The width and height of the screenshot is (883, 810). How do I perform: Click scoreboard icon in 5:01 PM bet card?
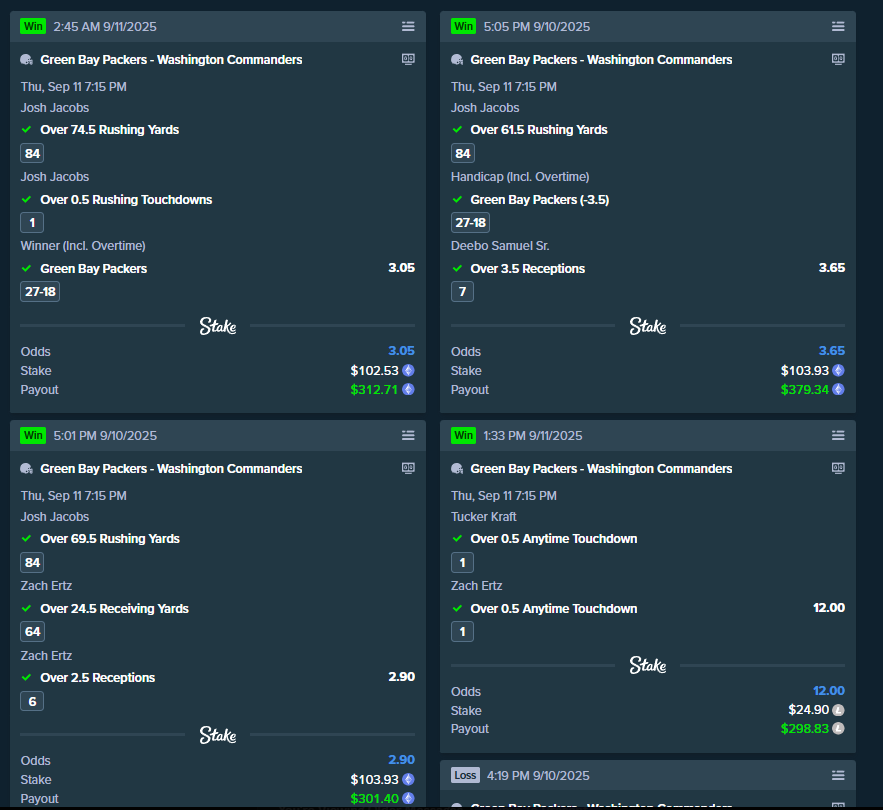click(408, 468)
